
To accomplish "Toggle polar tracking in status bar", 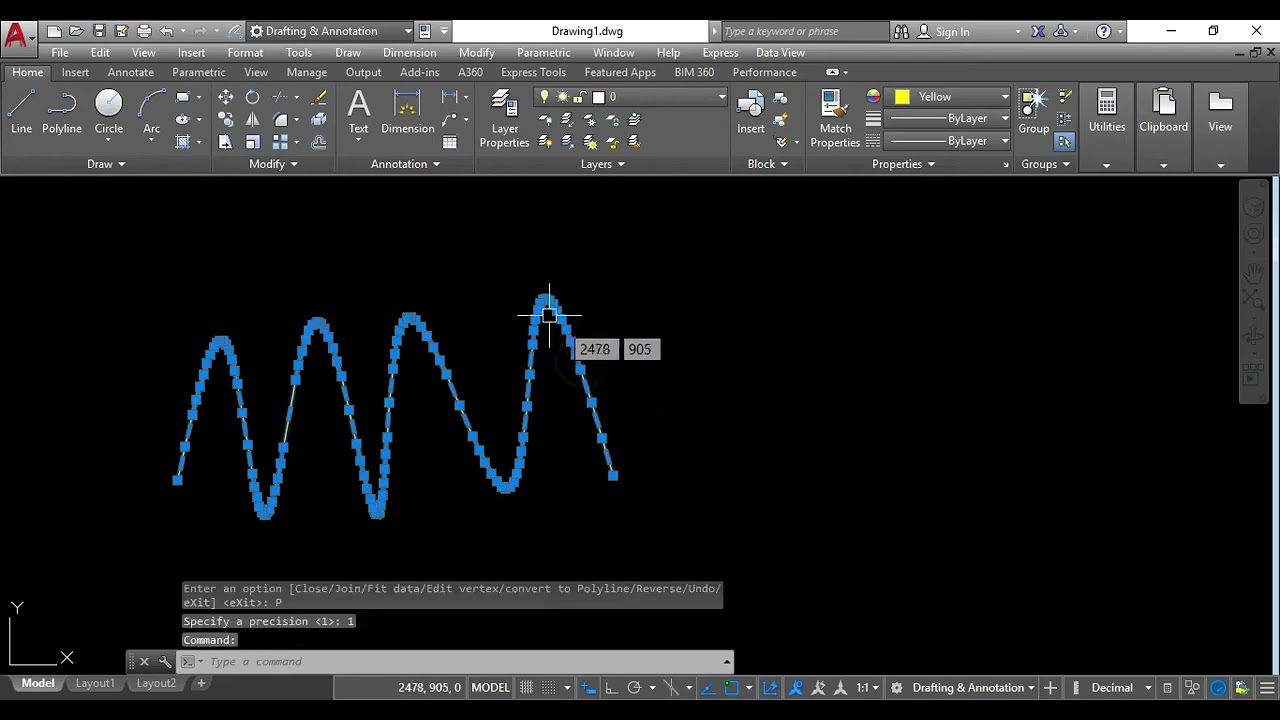I will [x=634, y=688].
